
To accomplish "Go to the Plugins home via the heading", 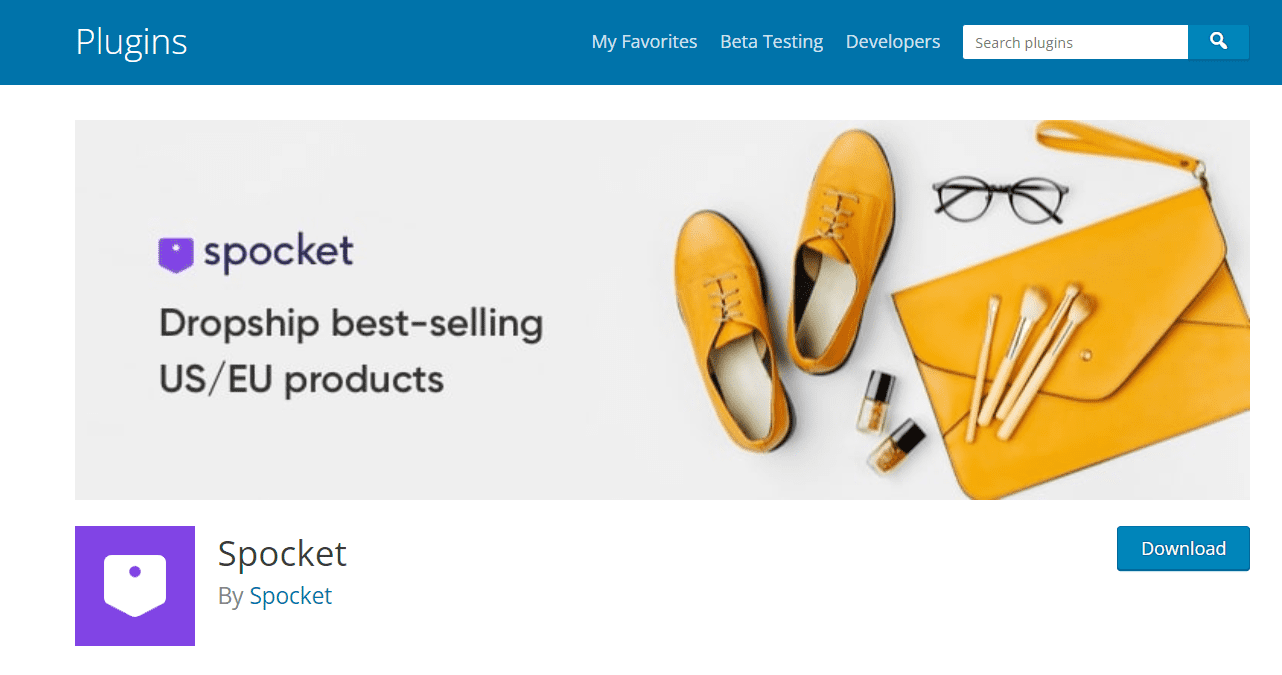I will coord(131,41).
